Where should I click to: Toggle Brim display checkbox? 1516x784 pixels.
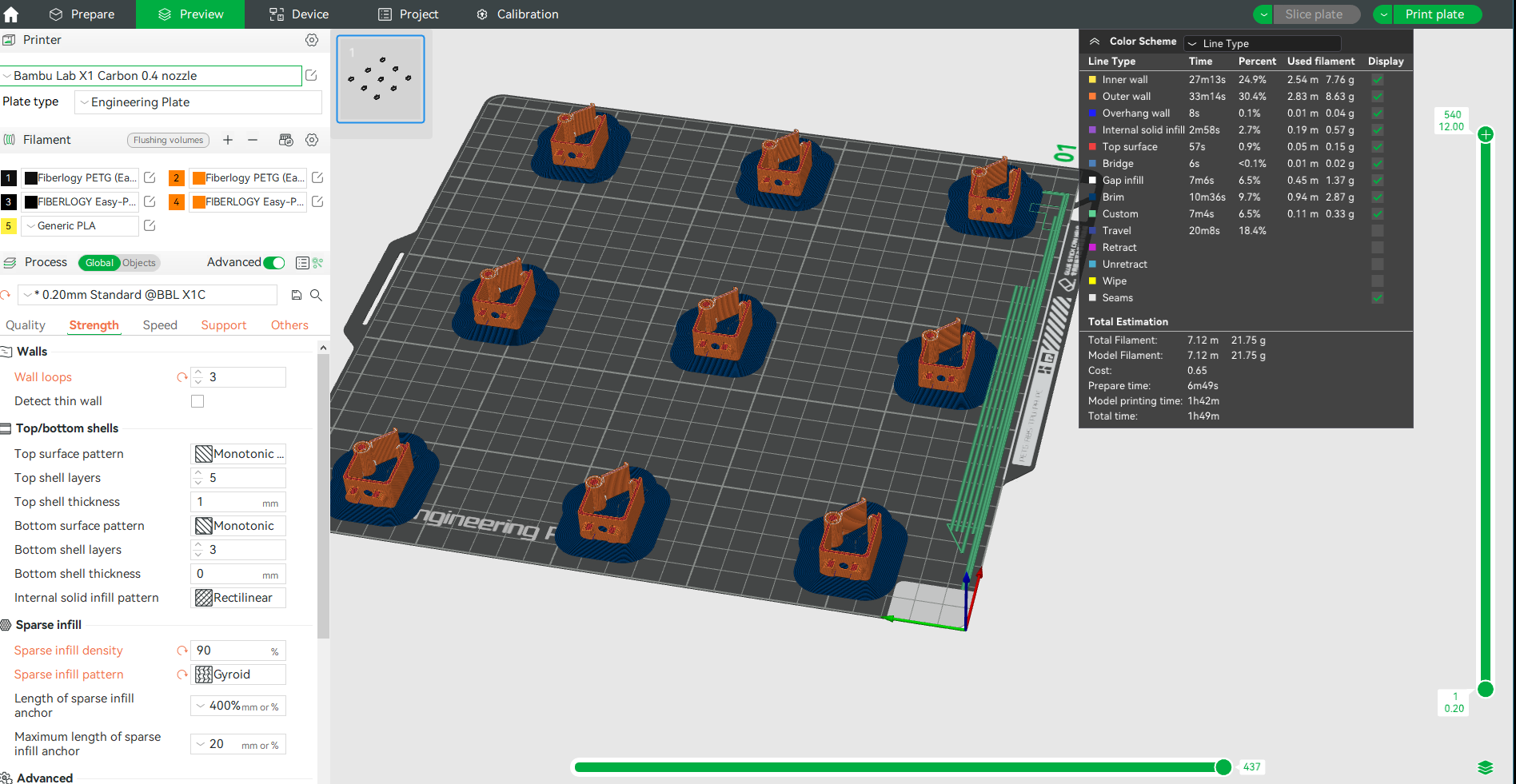pyautogui.click(x=1378, y=197)
